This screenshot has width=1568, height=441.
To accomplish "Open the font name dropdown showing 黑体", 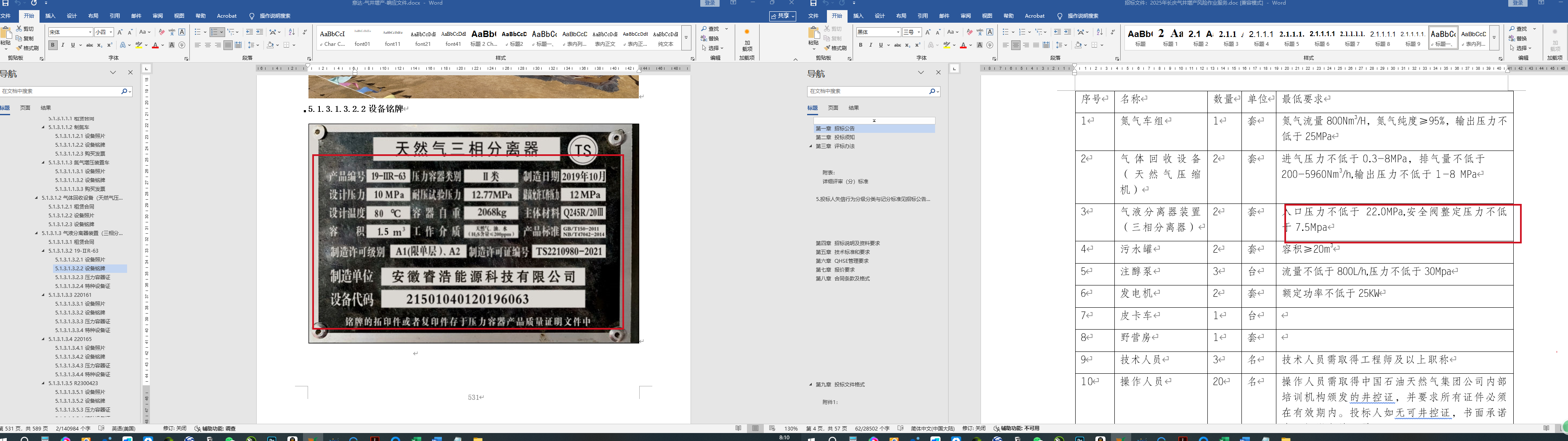I will tap(898, 32).
